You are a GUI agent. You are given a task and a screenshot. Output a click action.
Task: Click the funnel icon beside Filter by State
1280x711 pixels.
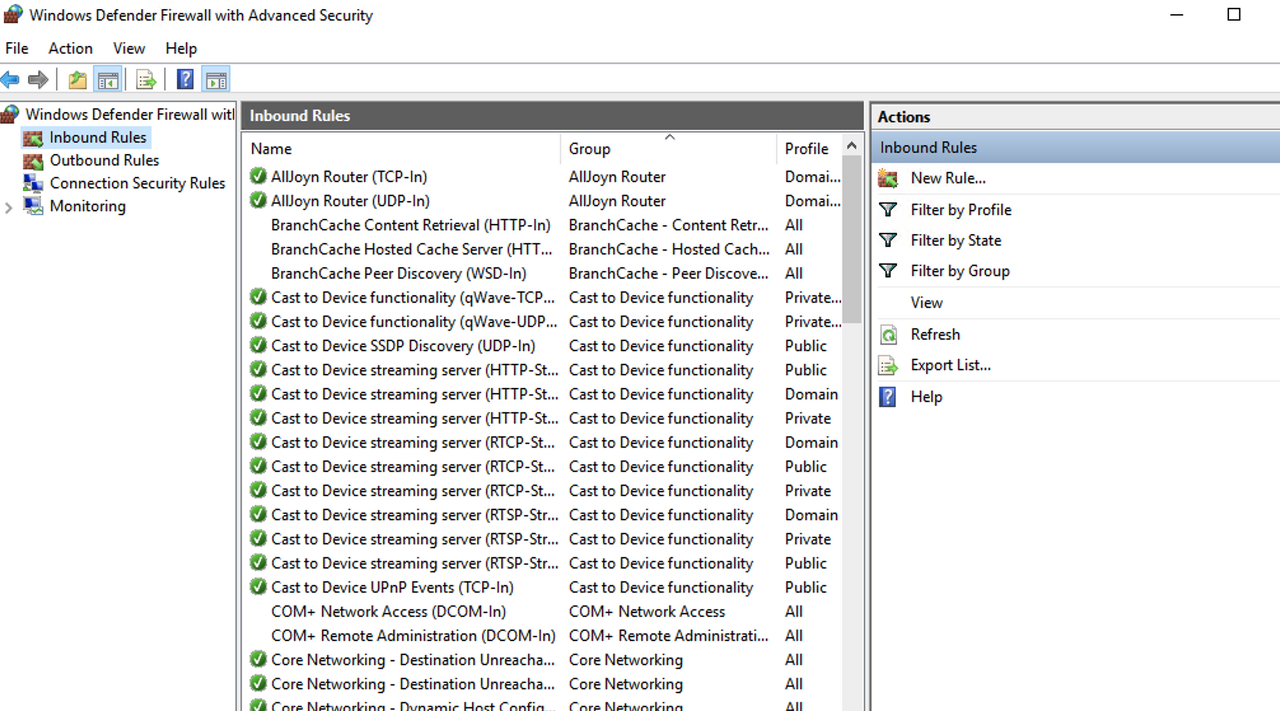point(888,240)
